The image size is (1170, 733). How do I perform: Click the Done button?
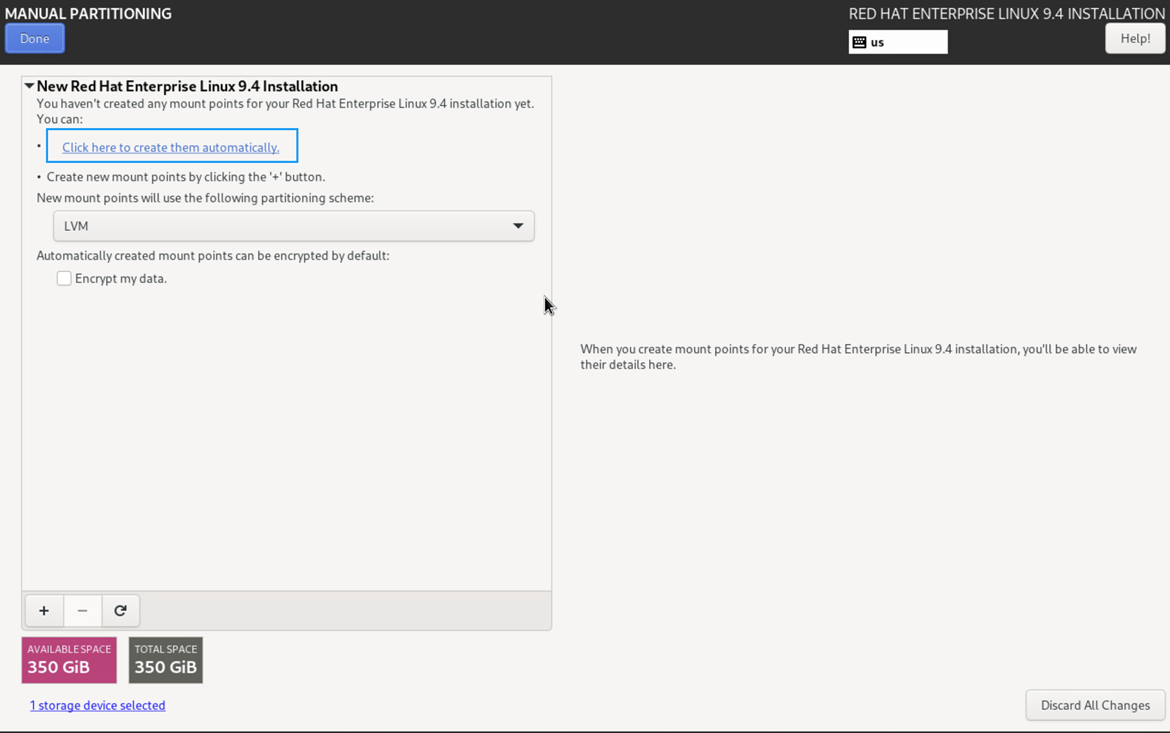pyautogui.click(x=34, y=39)
